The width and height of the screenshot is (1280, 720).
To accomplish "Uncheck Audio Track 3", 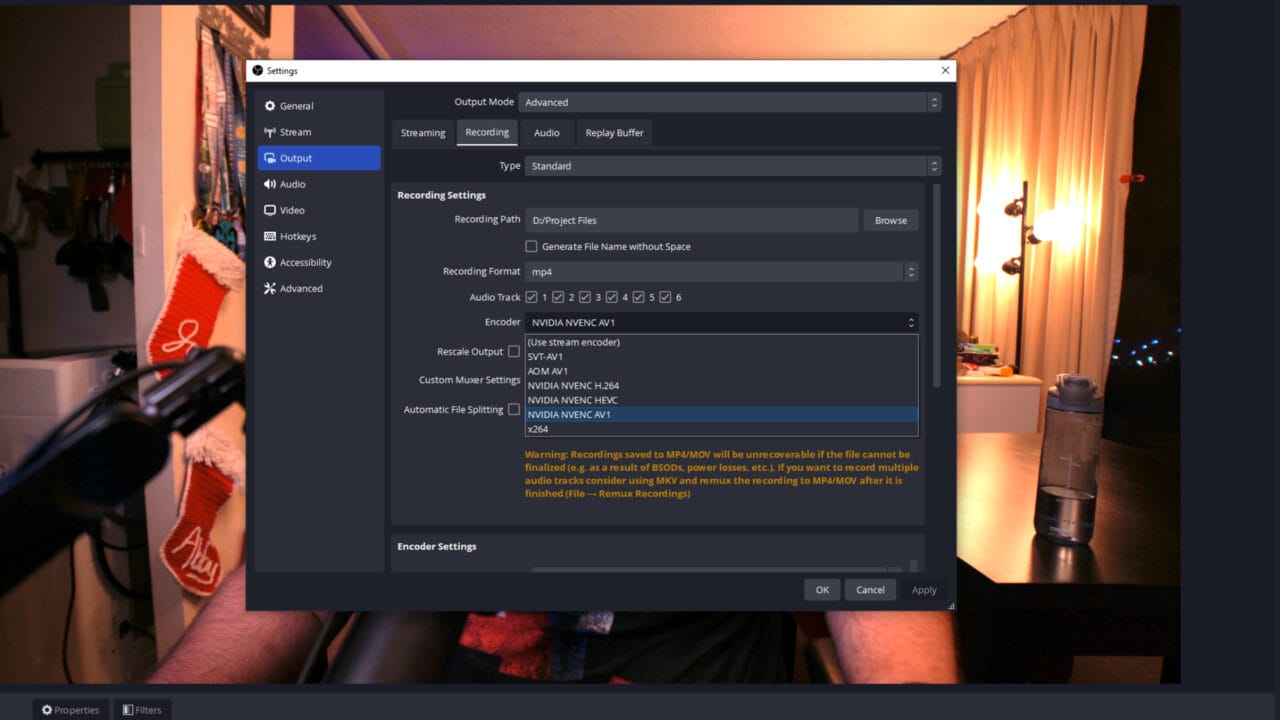I will pos(585,297).
